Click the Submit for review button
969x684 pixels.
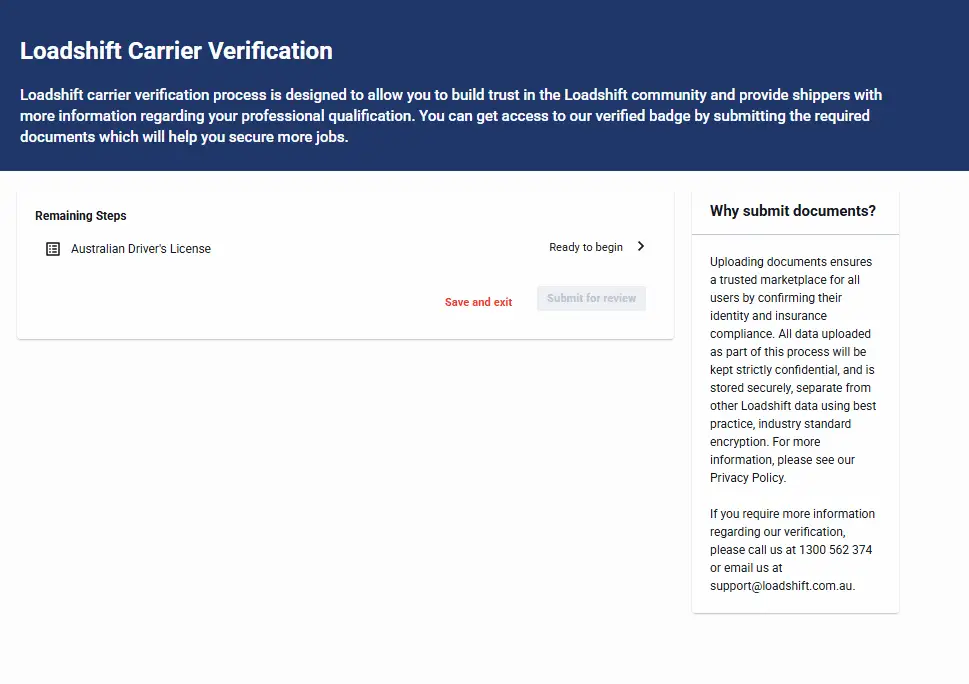coord(591,298)
